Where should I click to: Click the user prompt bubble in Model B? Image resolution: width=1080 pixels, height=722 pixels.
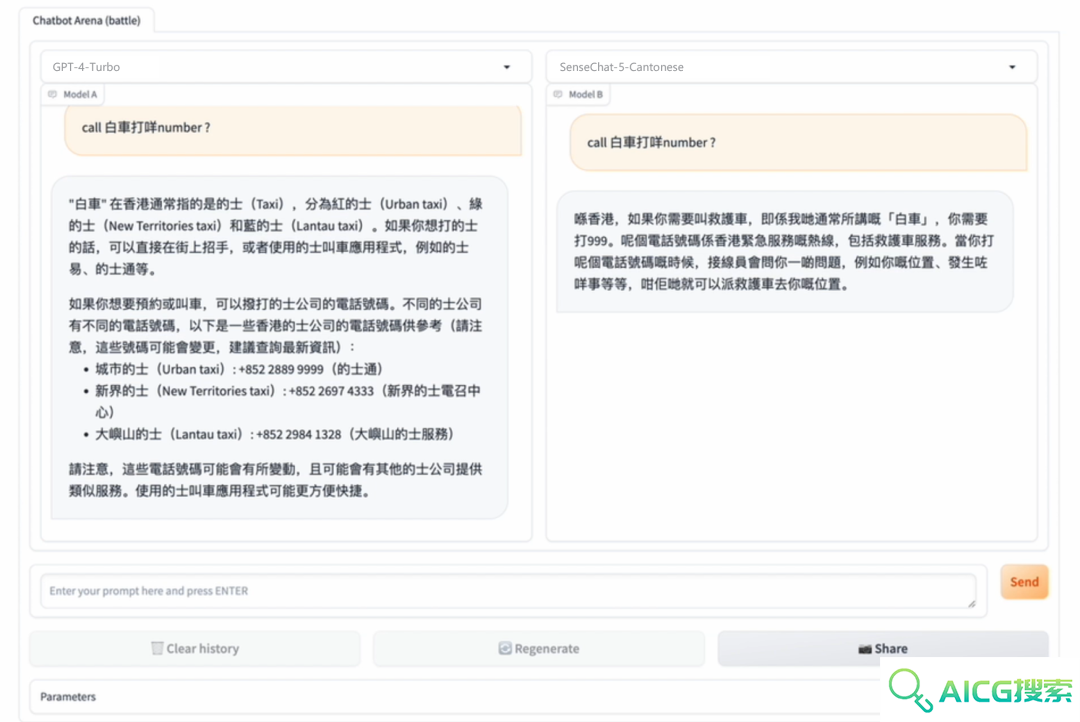tap(798, 143)
